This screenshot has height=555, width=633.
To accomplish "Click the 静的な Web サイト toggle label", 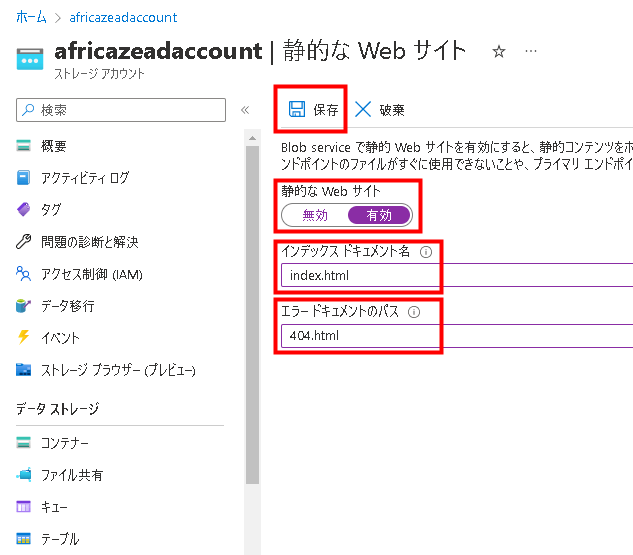I will pyautogui.click(x=331, y=191).
